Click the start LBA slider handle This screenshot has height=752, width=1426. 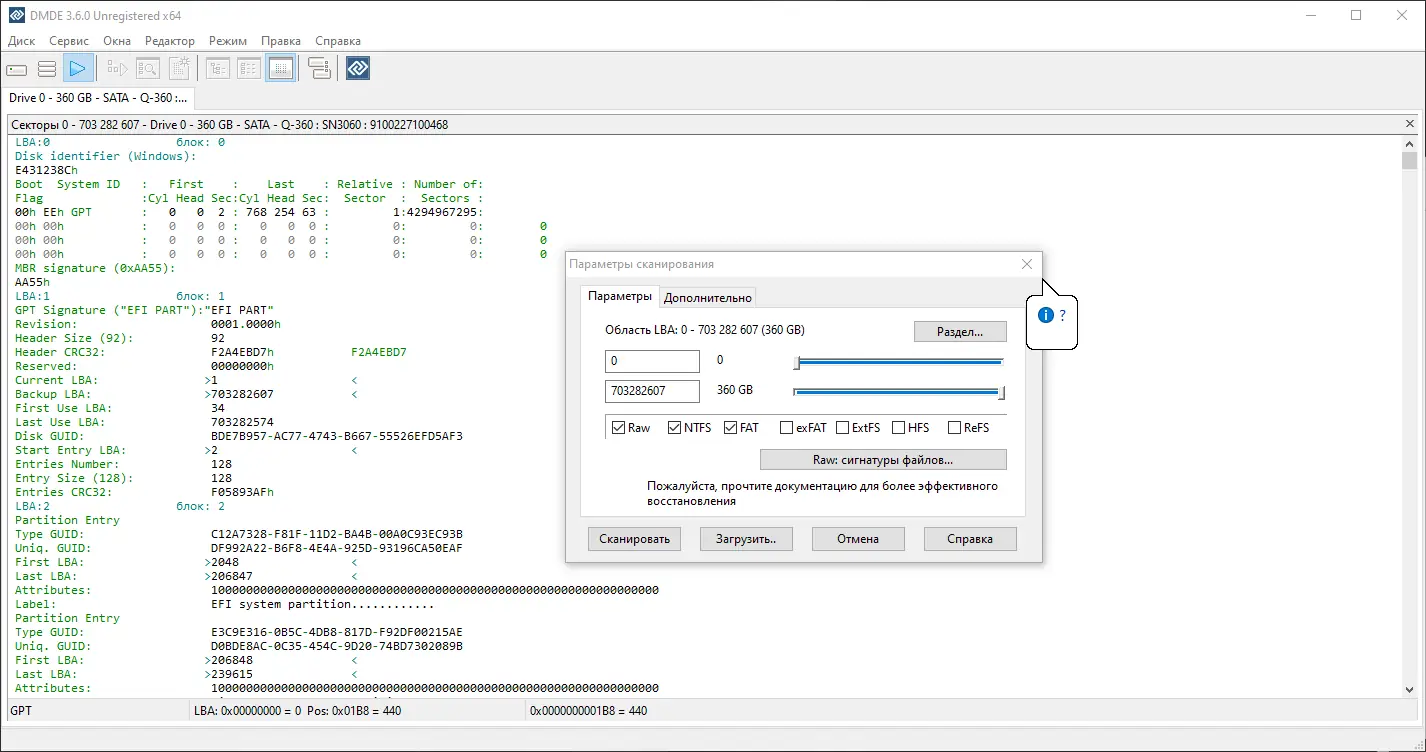click(x=797, y=363)
